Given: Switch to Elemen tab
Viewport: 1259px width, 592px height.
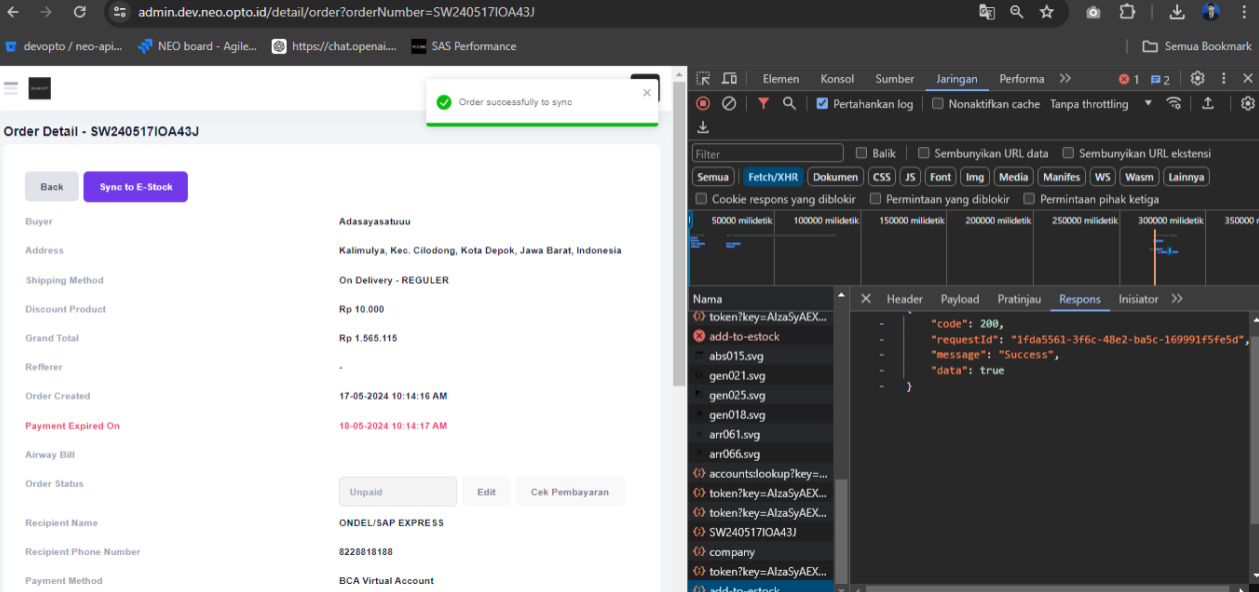Looking at the screenshot, I should click(x=781, y=79).
